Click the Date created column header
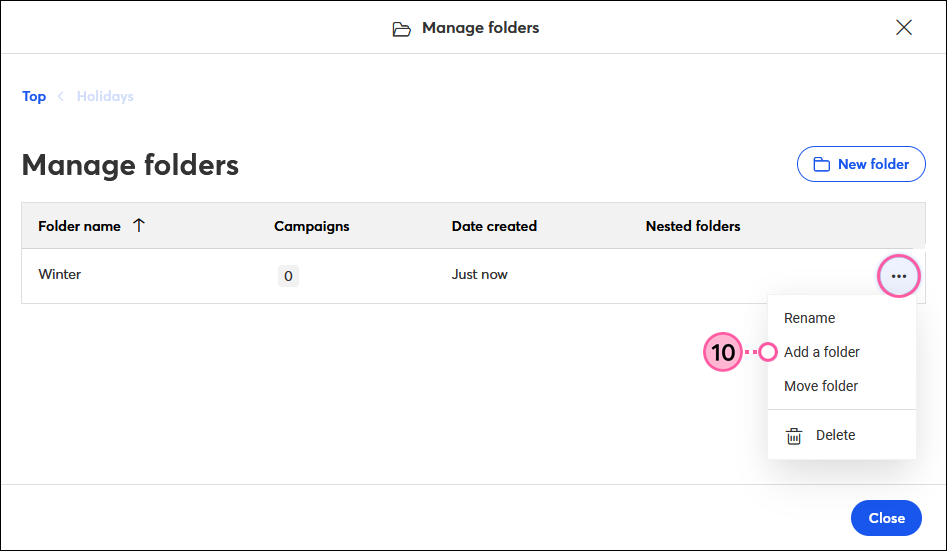This screenshot has height=551, width=947. [494, 226]
